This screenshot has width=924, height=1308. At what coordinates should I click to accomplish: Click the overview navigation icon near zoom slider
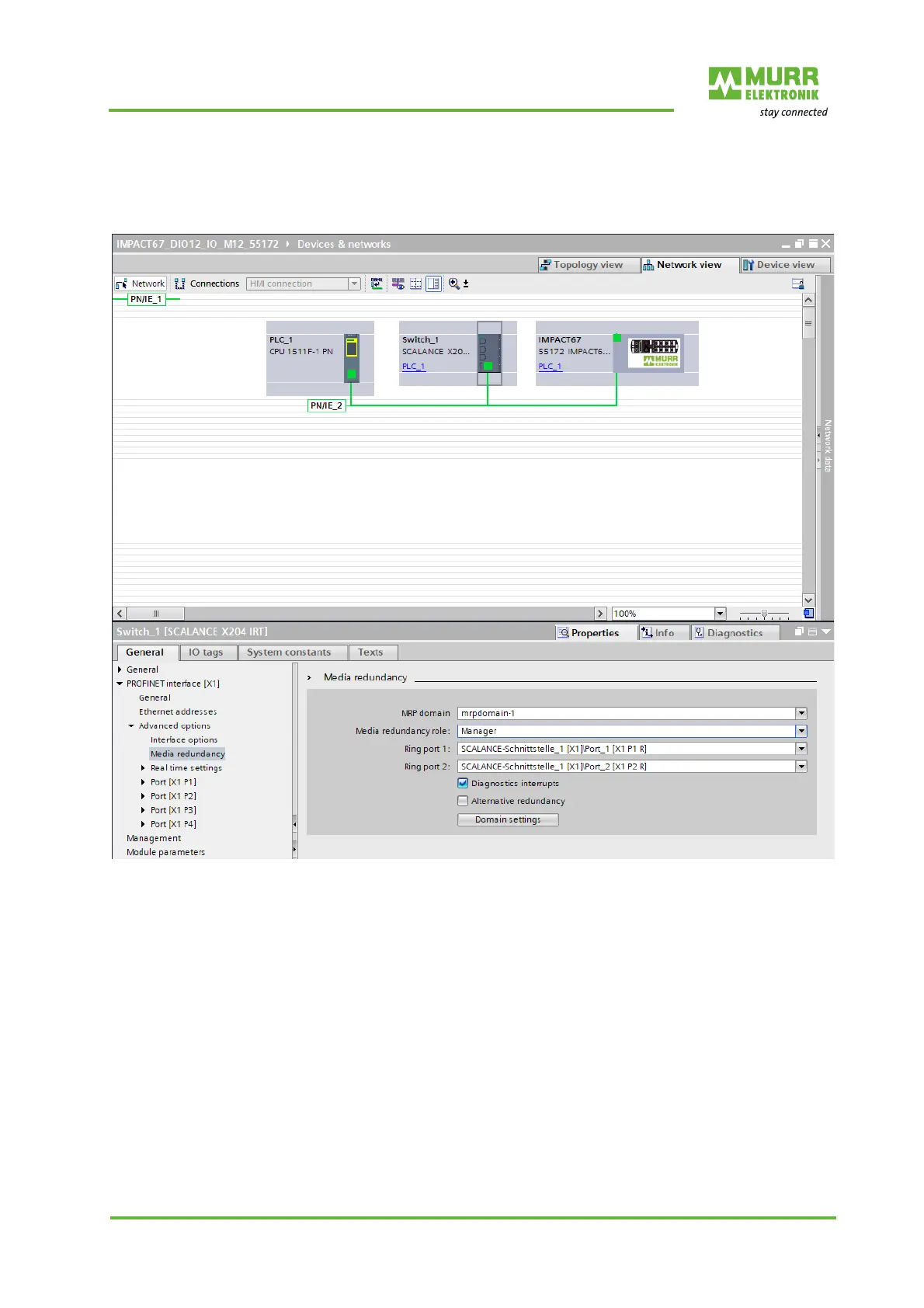point(808,614)
